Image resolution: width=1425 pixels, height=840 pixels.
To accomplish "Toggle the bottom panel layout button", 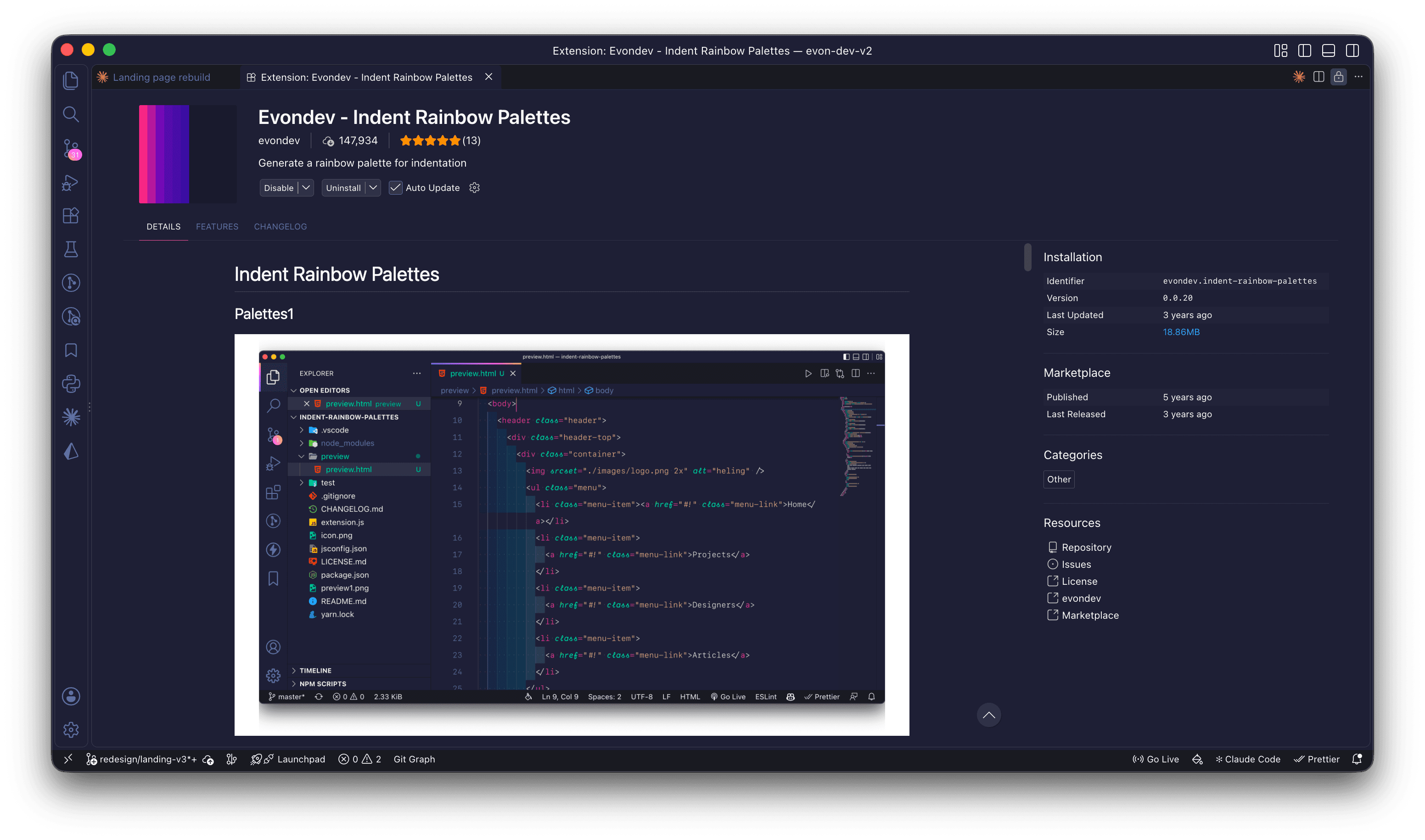I will pos(1328,50).
